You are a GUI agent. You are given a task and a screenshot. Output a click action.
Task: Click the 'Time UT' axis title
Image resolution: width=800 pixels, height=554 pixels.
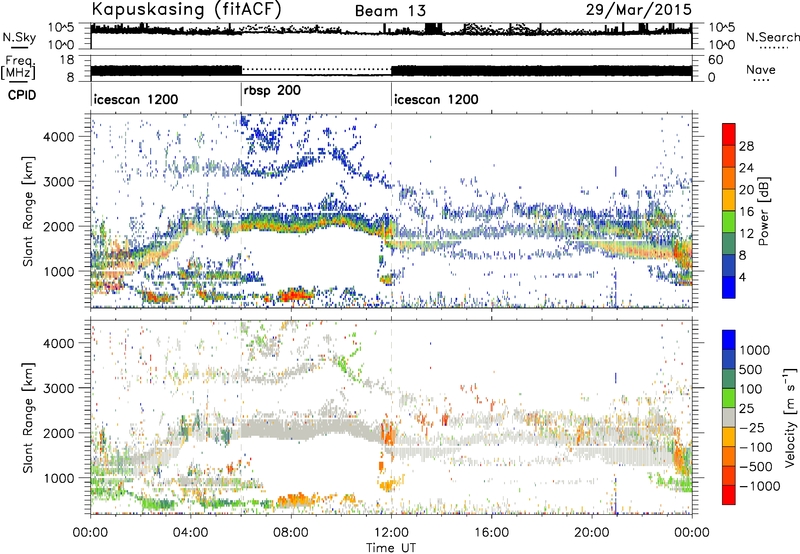tap(391, 548)
